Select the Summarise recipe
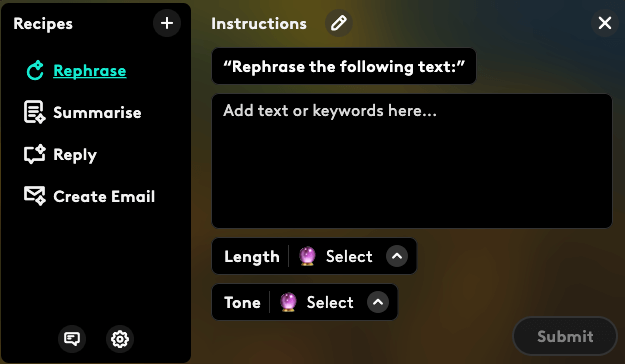 click(97, 112)
